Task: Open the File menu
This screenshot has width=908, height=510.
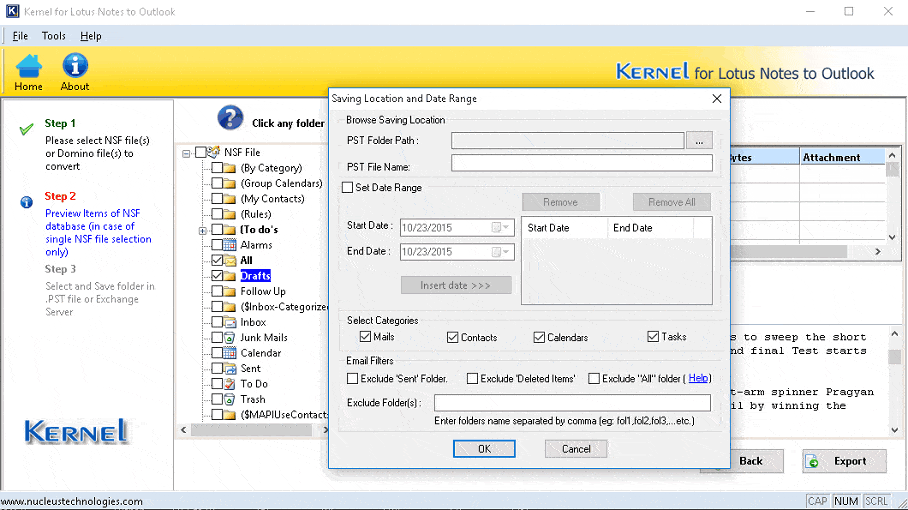Action: point(20,36)
